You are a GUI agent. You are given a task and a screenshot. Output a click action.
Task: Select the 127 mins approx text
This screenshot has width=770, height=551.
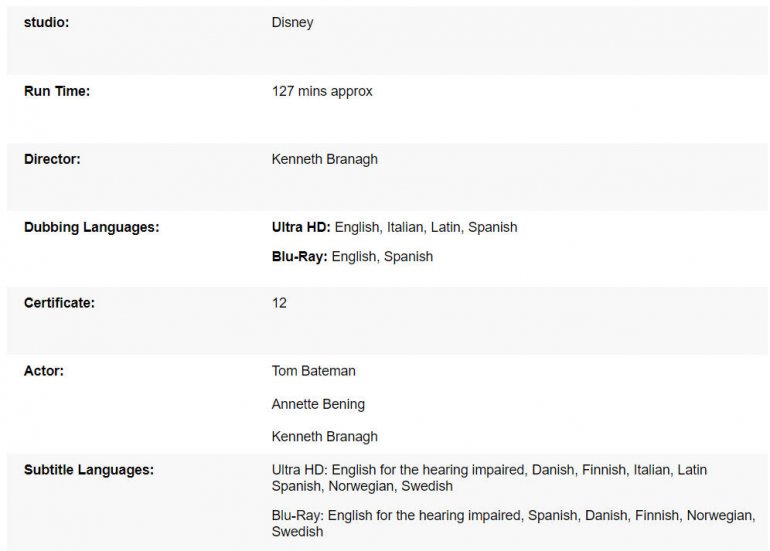pyautogui.click(x=322, y=91)
